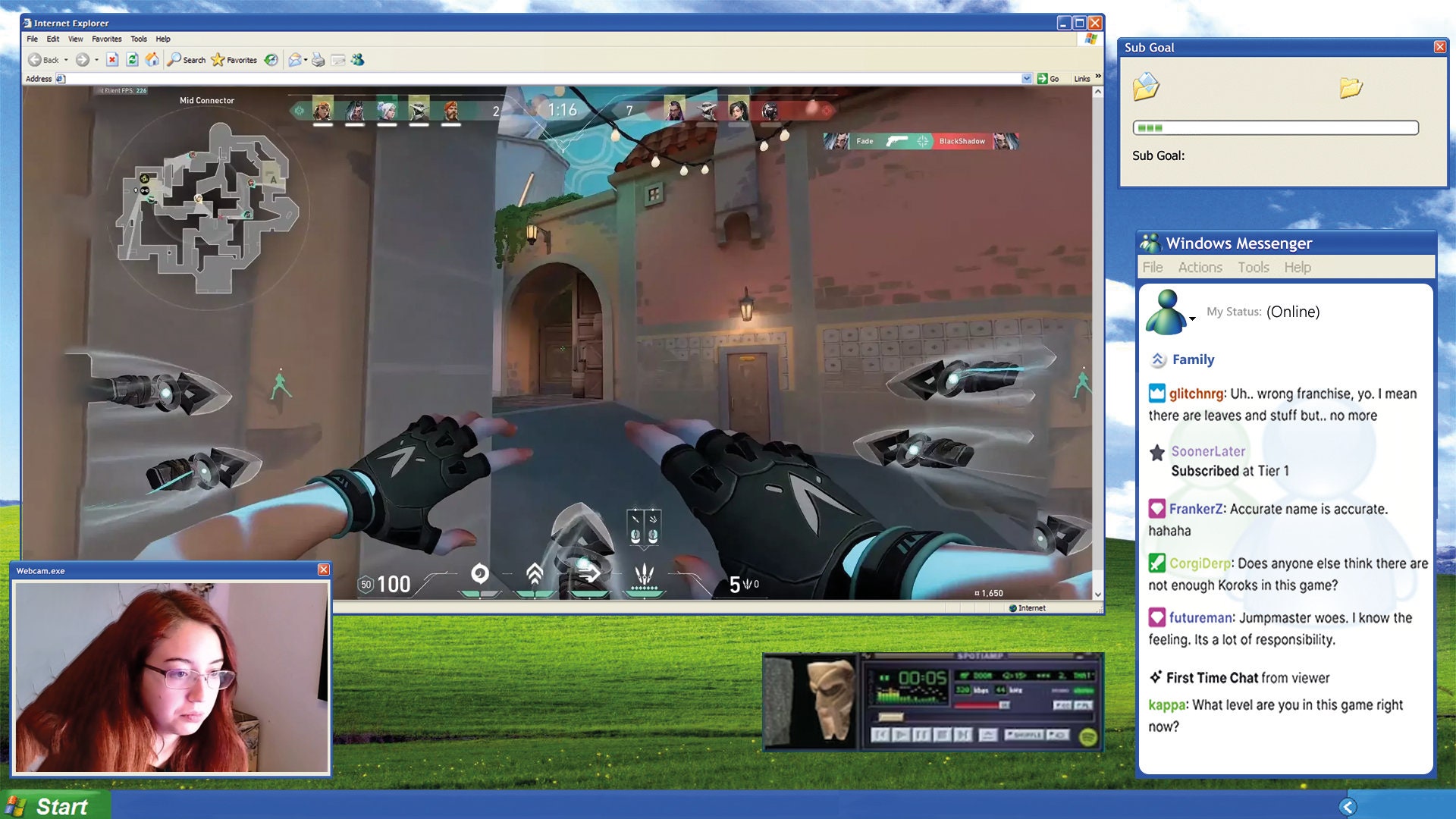
Task: Open the browser Home page
Action: pos(153,59)
